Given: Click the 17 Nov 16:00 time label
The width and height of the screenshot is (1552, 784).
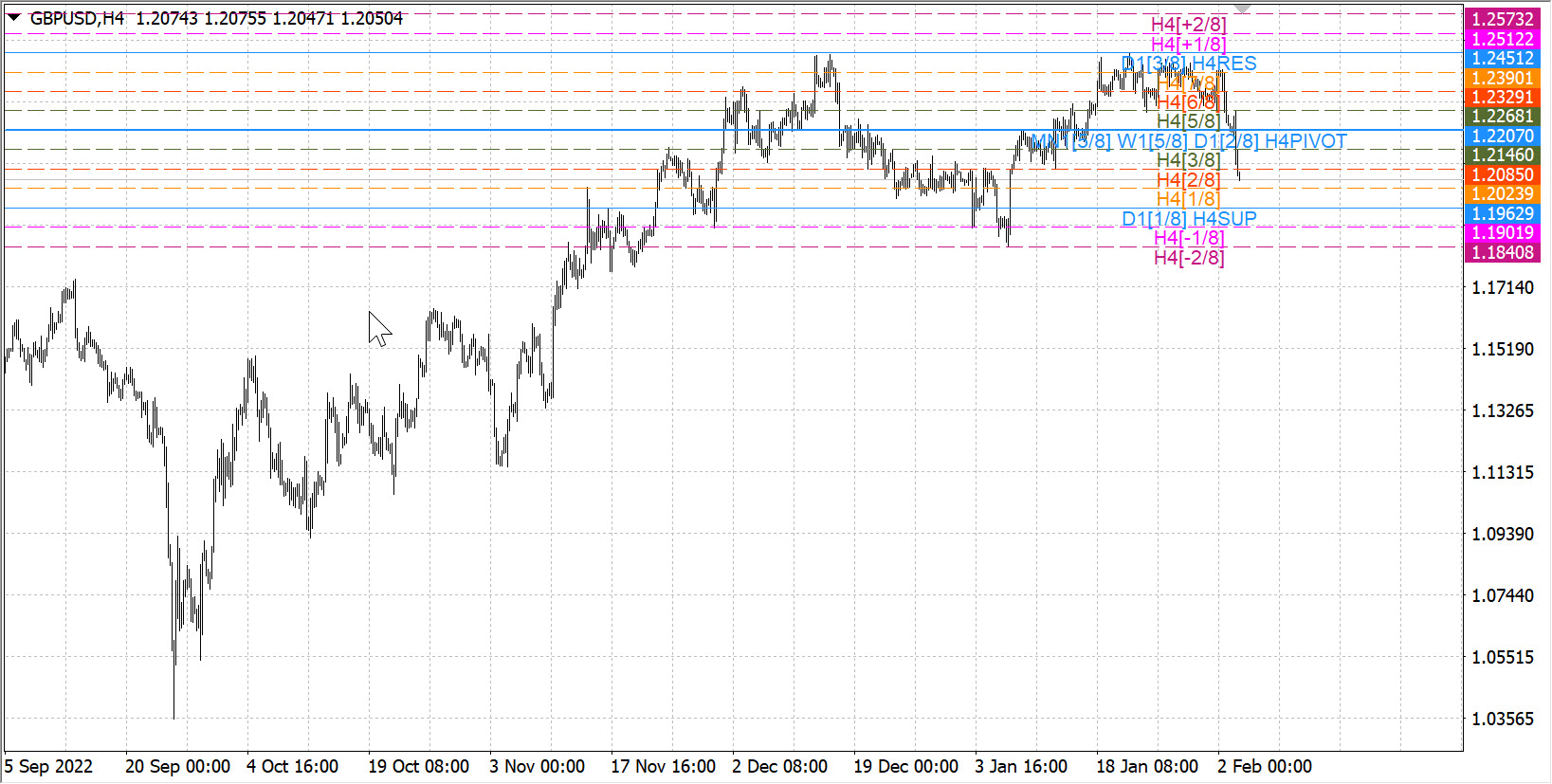Looking at the screenshot, I should (x=663, y=766).
